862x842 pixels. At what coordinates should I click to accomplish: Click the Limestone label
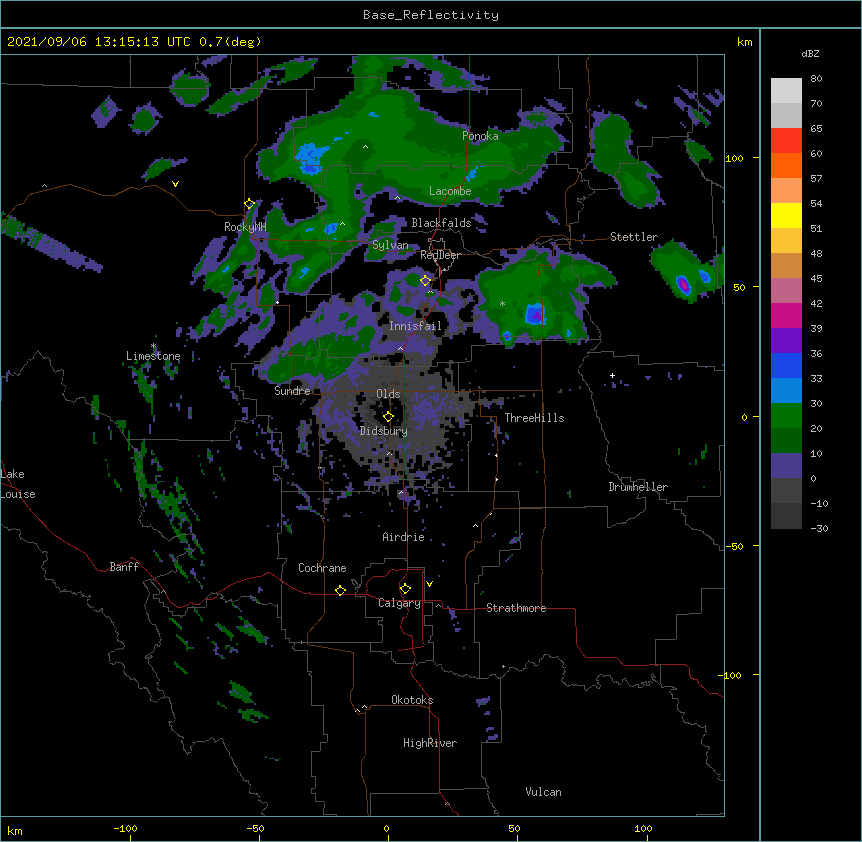click(x=153, y=356)
